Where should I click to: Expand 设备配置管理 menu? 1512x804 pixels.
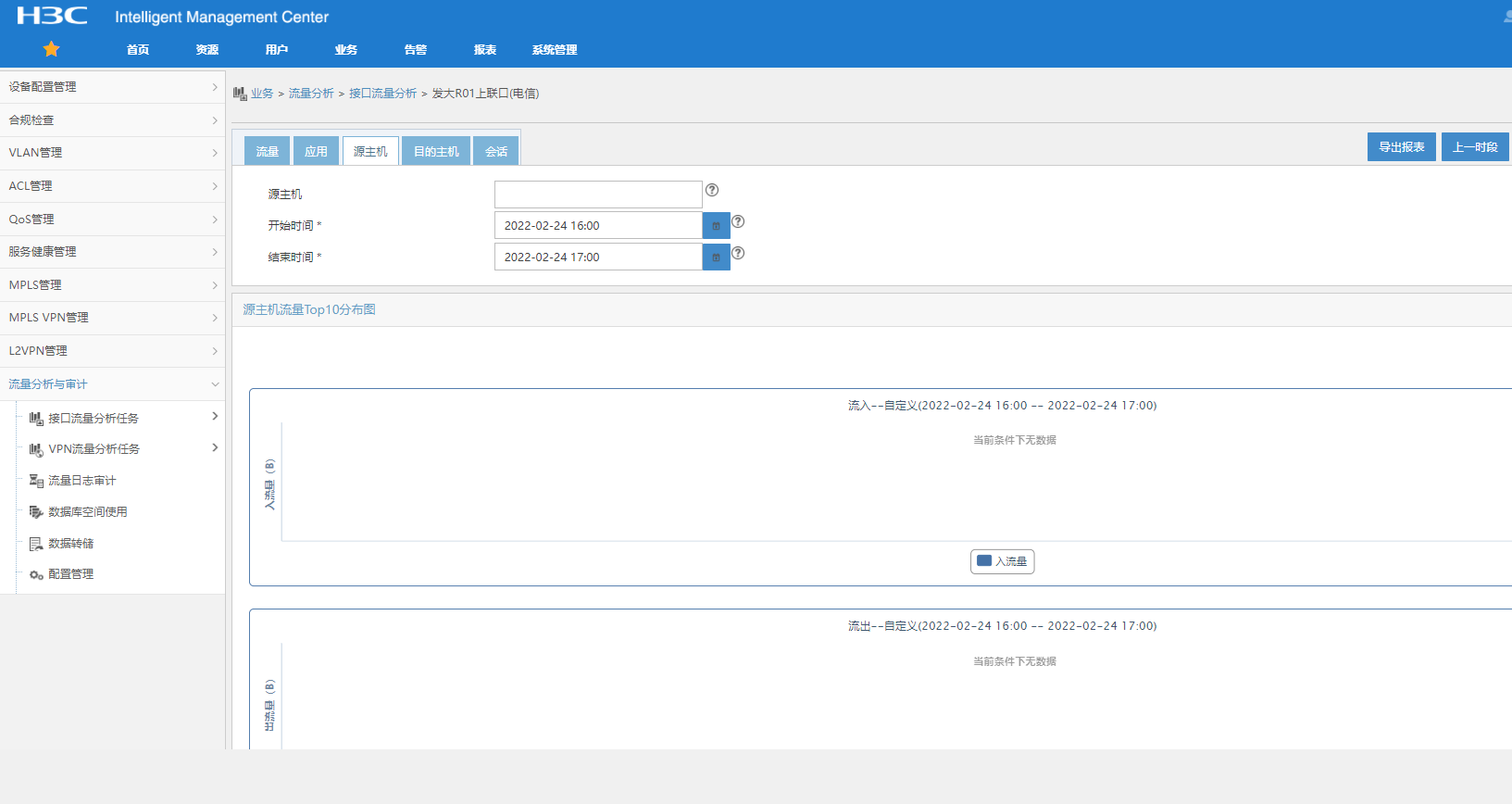[112, 87]
